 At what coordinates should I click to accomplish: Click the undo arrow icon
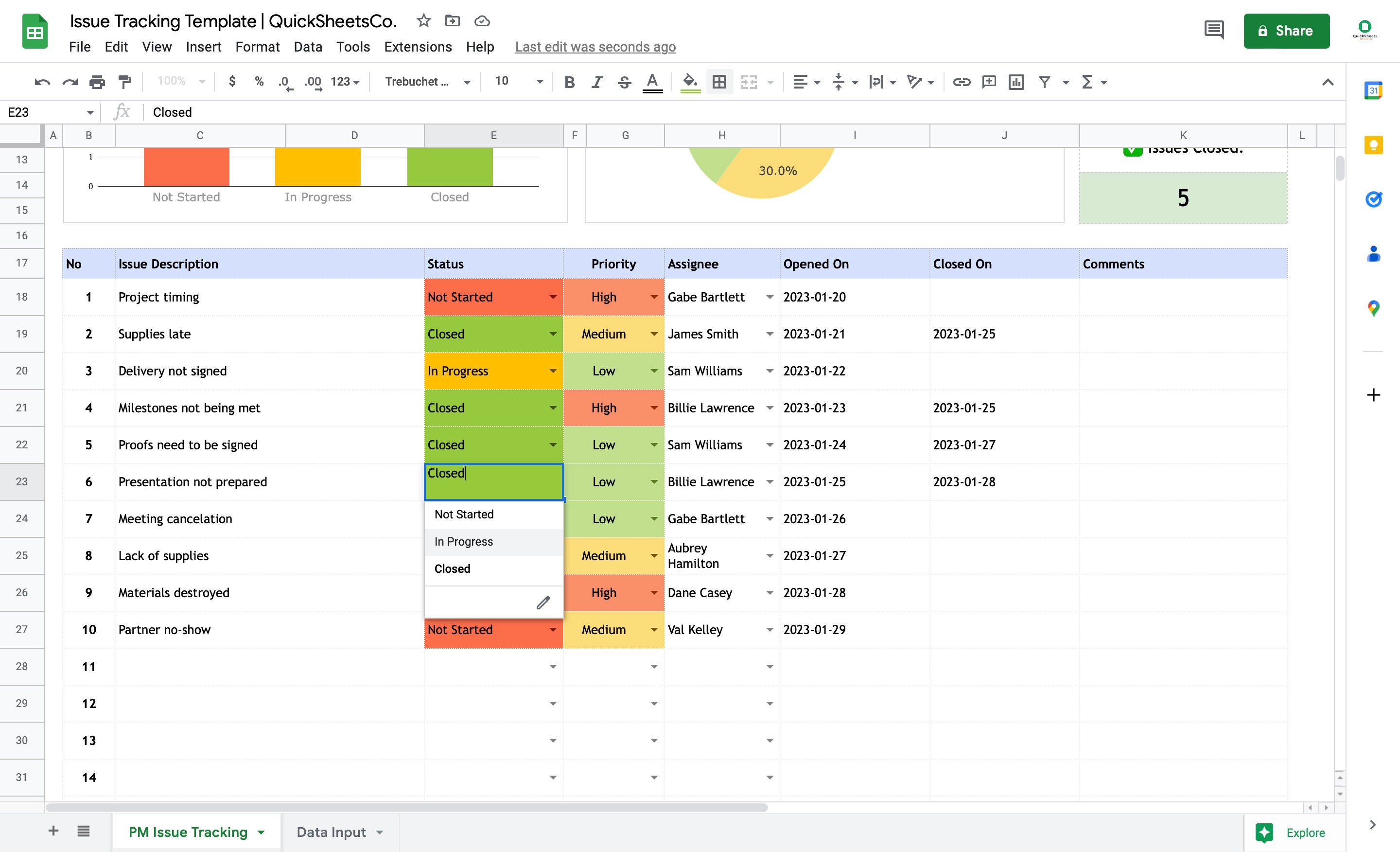coord(42,82)
